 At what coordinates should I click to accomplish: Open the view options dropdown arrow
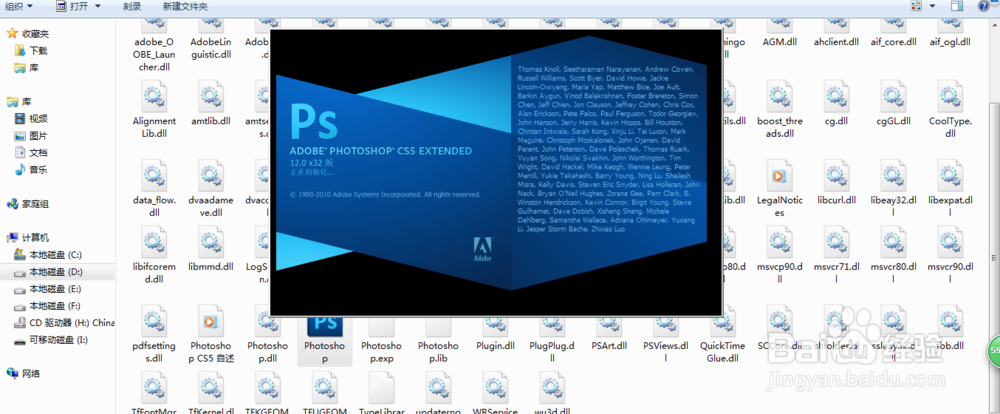click(x=932, y=6)
